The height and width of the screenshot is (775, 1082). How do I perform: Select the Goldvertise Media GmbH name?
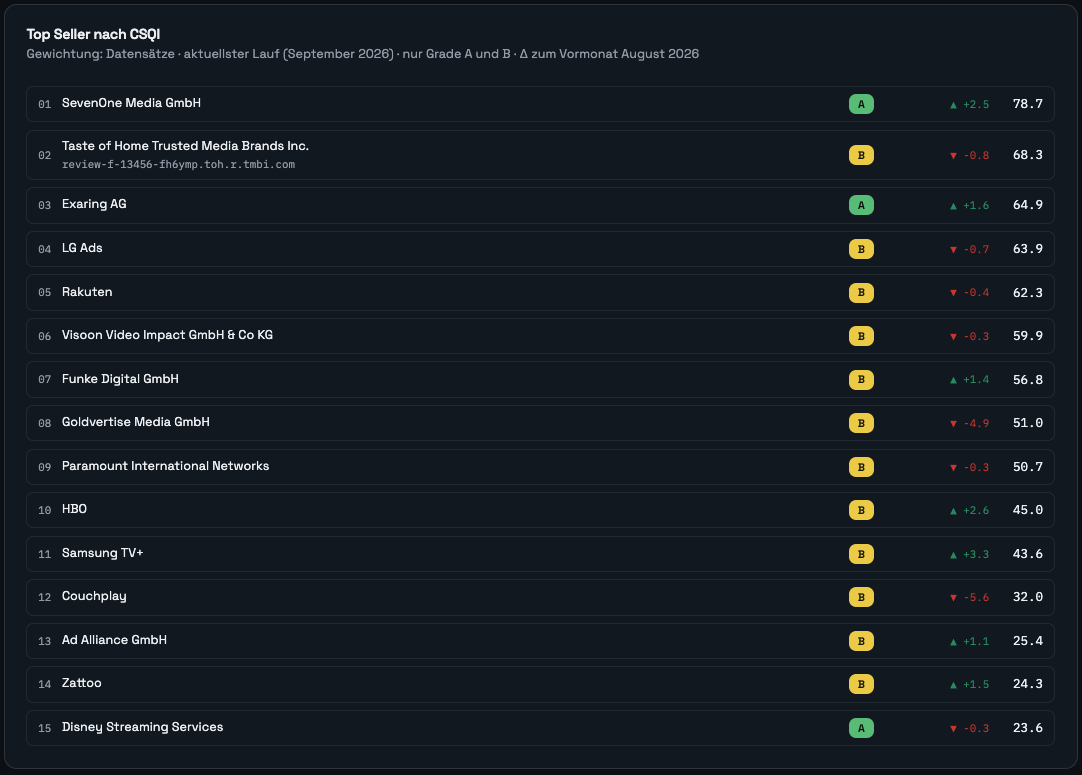pos(135,422)
